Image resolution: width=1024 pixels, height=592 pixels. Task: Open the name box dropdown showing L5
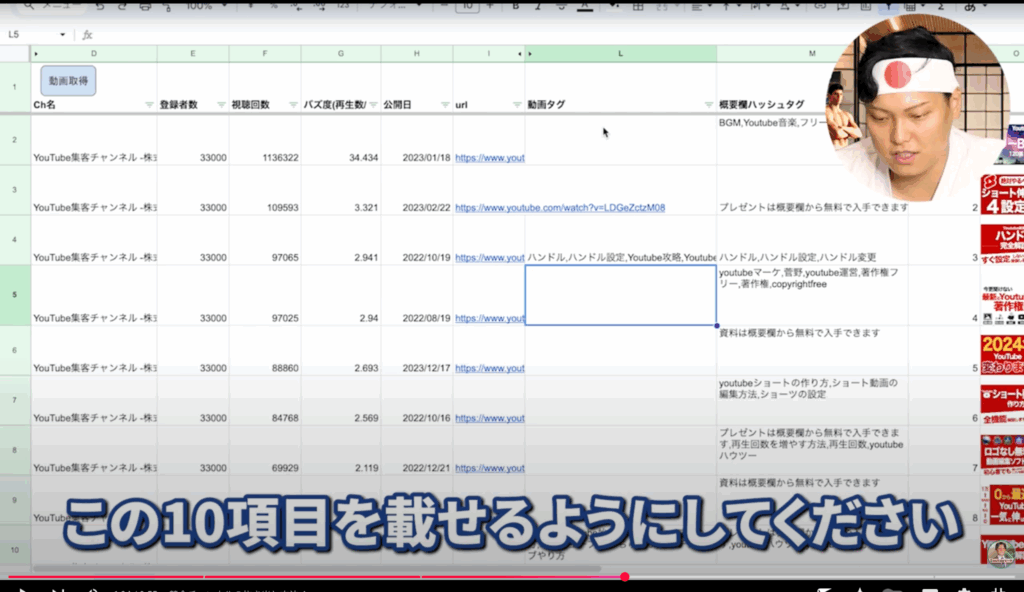point(62,34)
